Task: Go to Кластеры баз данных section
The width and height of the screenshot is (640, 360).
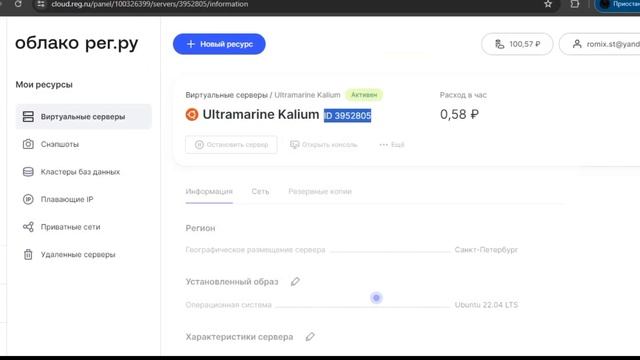Action: 80,172
